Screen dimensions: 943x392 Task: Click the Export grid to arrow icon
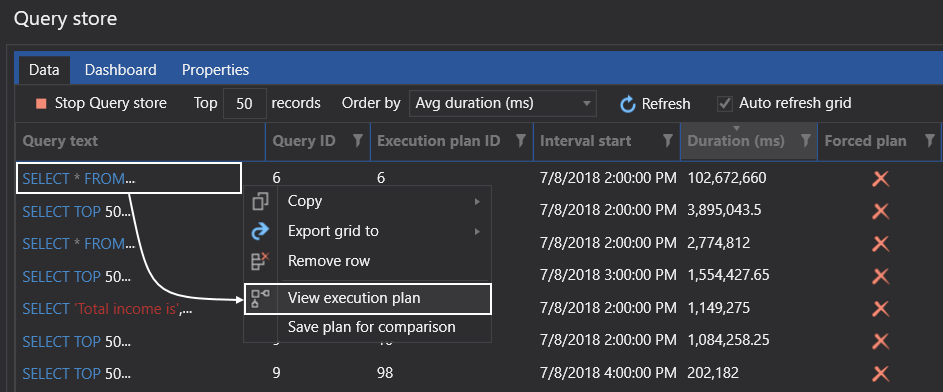[x=260, y=231]
